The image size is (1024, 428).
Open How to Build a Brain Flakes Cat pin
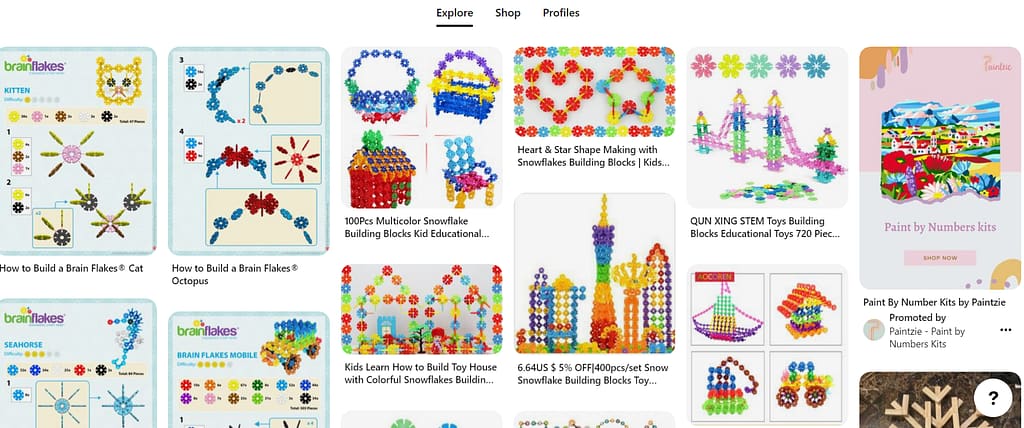71,268
